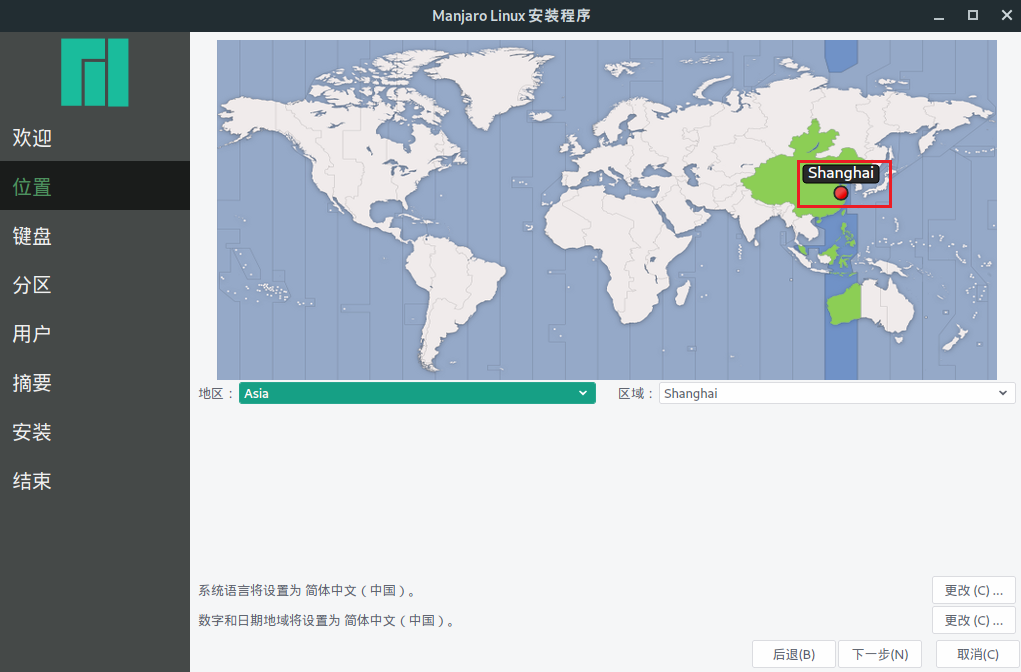Select the 键盘 step
Image resolution: width=1021 pixels, height=672 pixels.
point(31,236)
